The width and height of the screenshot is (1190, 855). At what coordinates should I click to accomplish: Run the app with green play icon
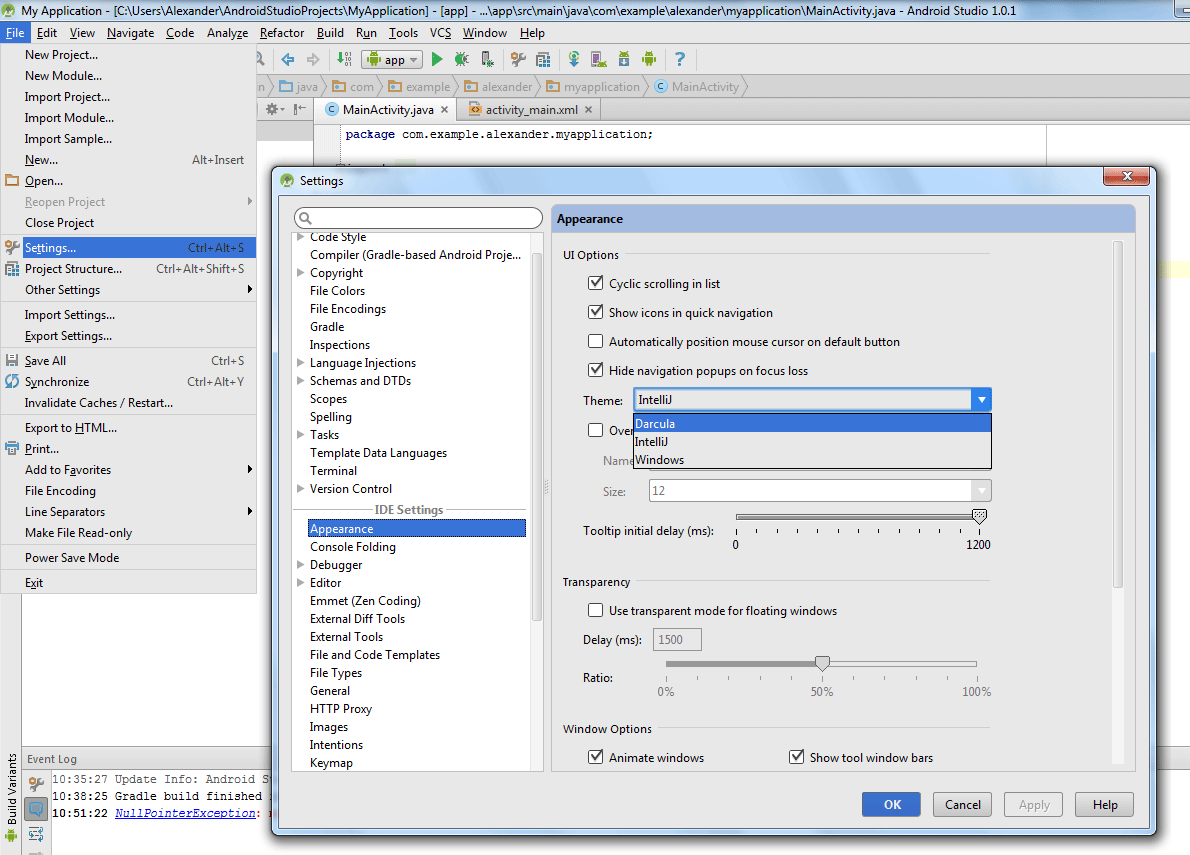pyautogui.click(x=436, y=59)
